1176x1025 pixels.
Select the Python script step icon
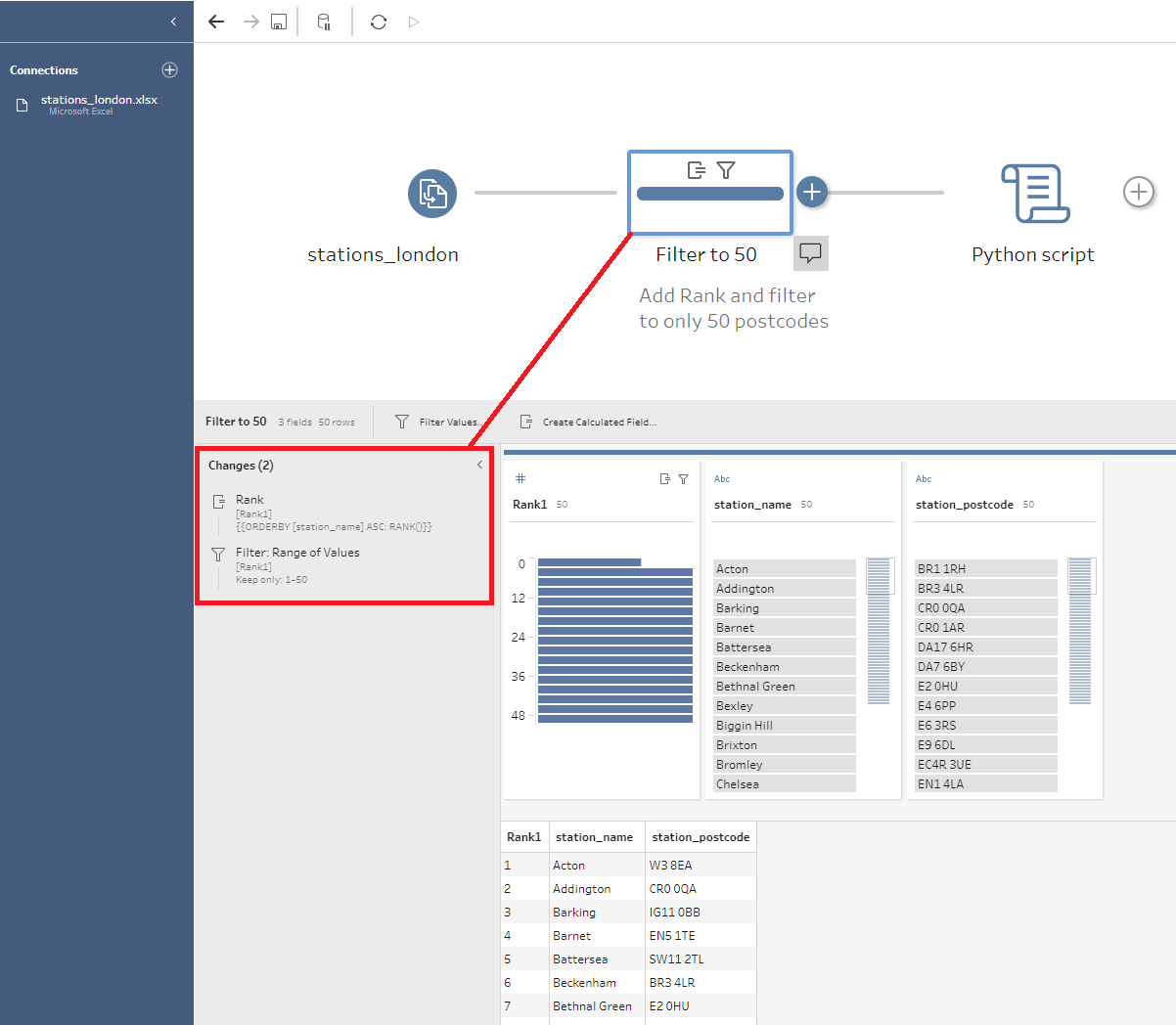pos(1034,194)
